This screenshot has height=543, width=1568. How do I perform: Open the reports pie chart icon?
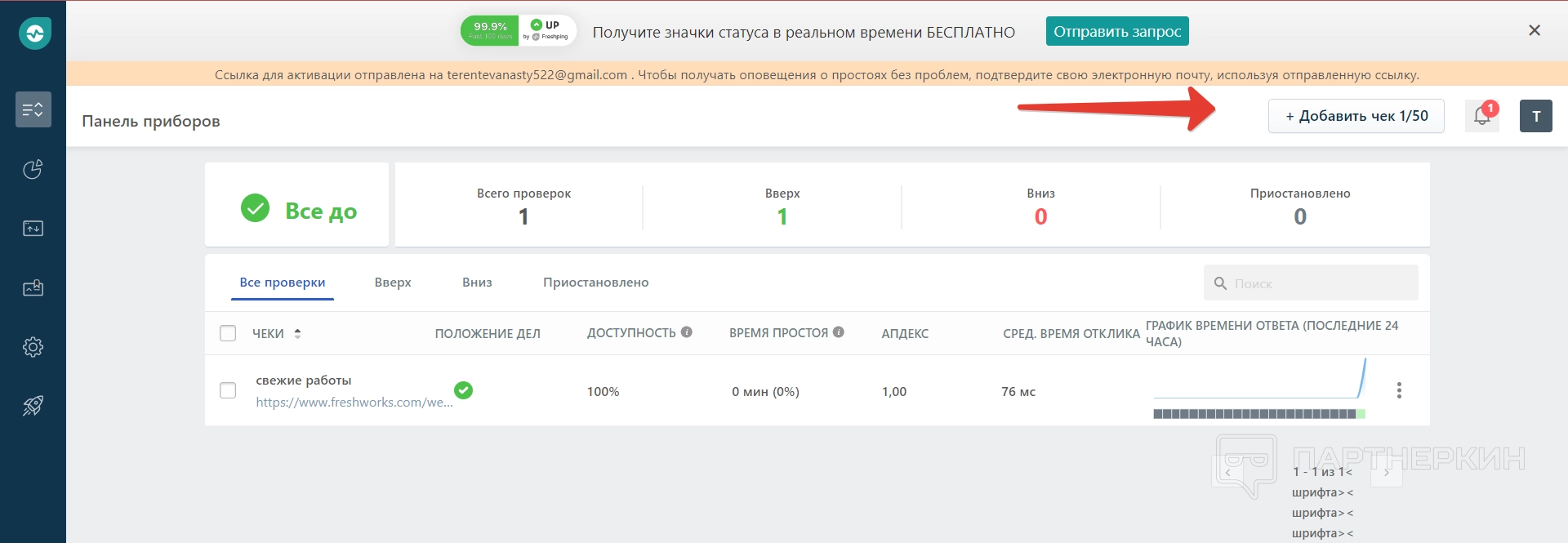click(x=33, y=169)
